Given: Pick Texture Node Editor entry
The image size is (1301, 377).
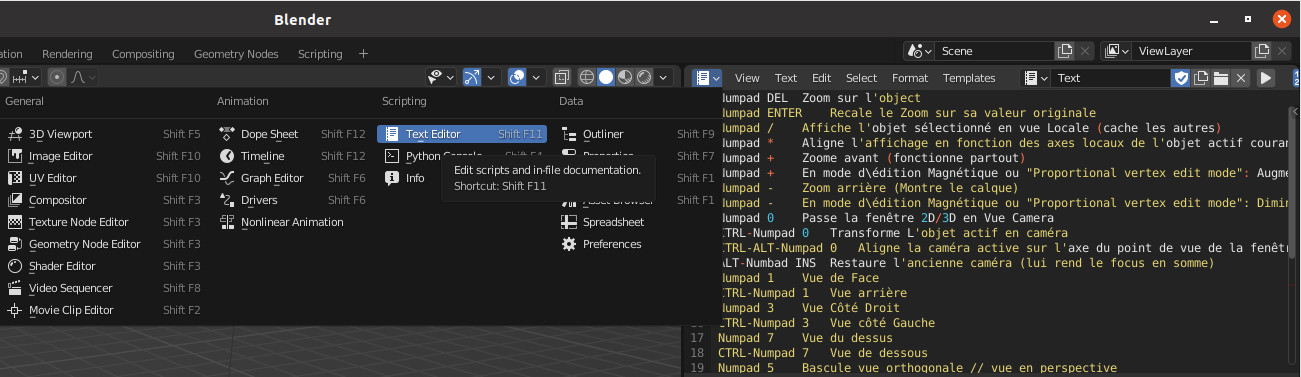Looking at the screenshot, I should (x=104, y=222).
